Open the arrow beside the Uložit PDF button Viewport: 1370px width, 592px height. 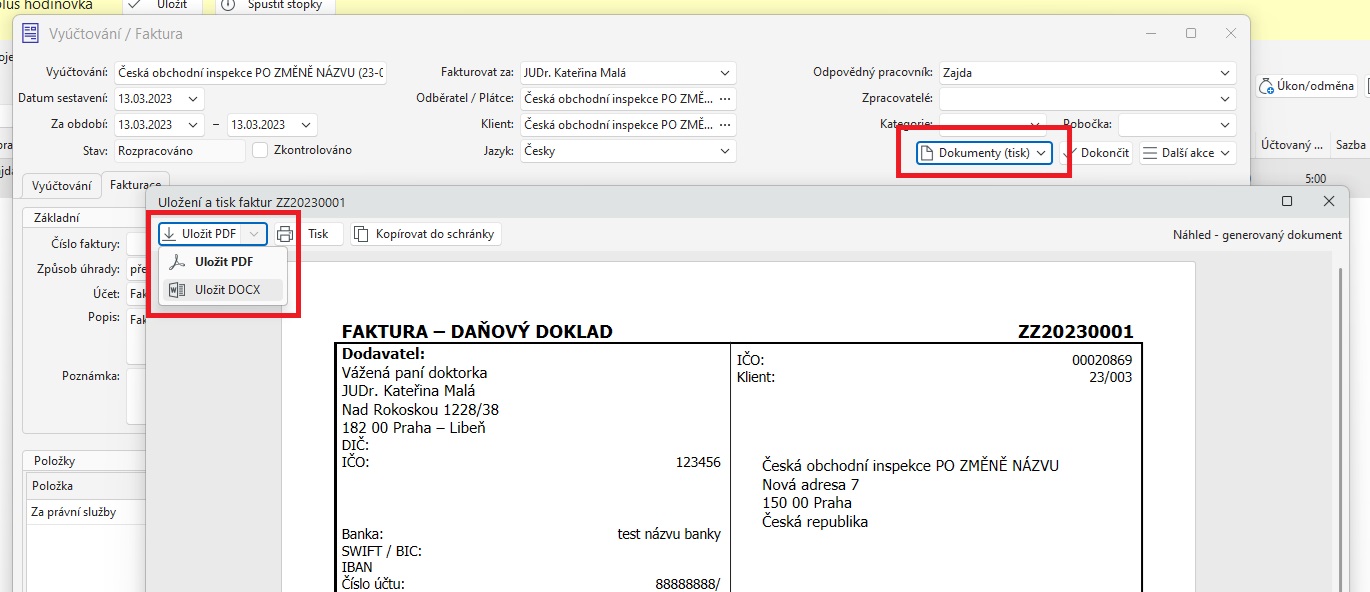point(255,234)
